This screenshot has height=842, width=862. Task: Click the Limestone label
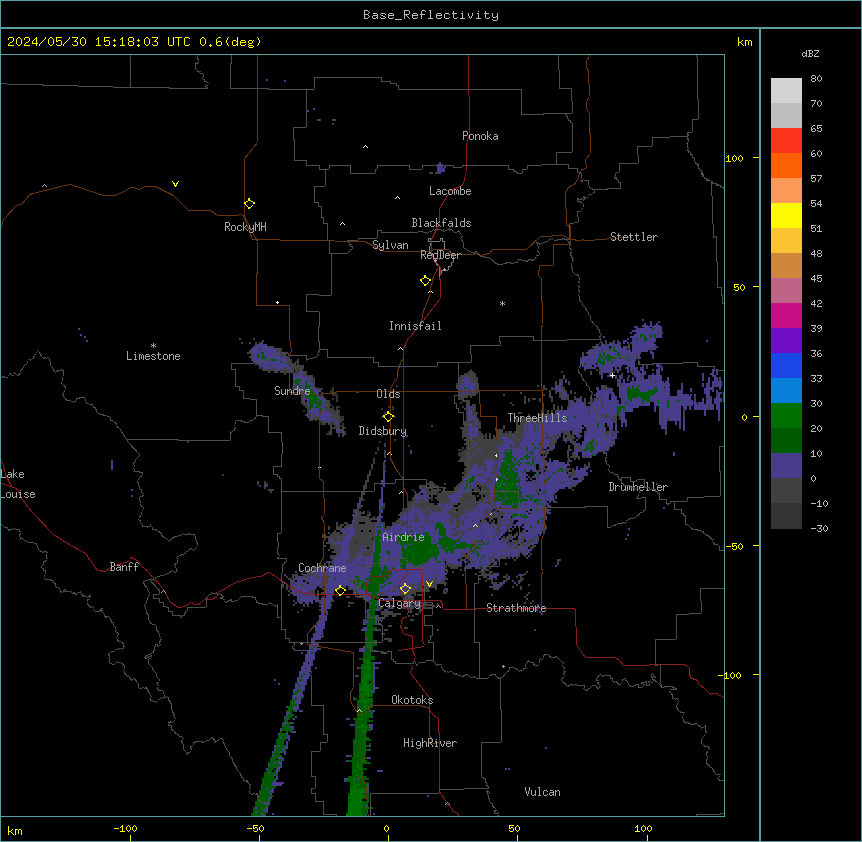(153, 356)
